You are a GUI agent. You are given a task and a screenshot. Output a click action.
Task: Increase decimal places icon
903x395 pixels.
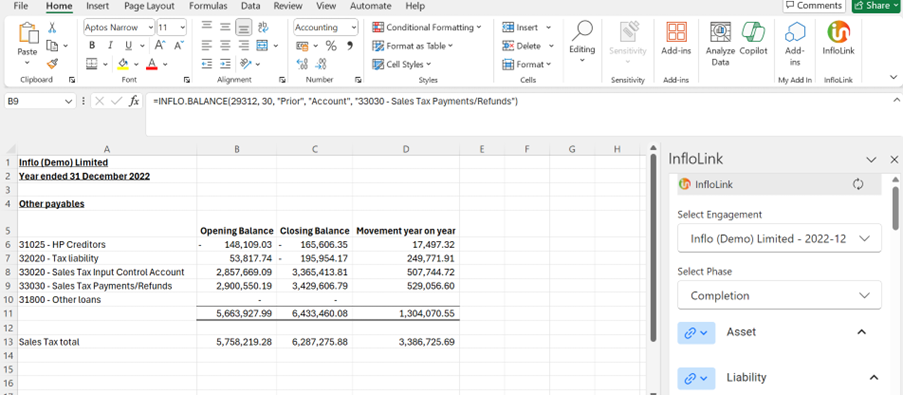[302, 64]
